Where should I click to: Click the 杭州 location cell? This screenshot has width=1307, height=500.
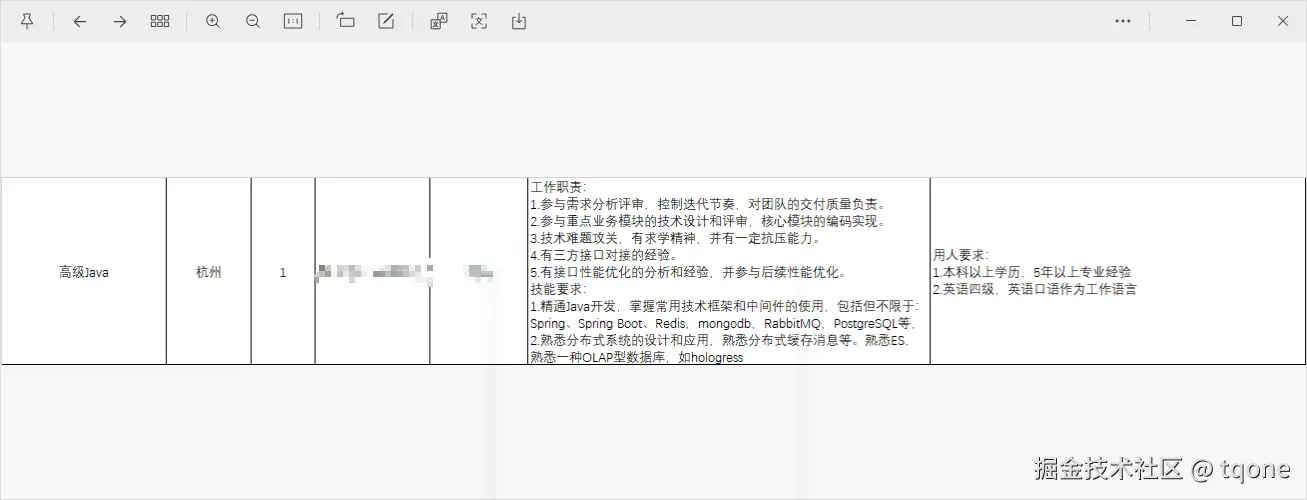209,272
